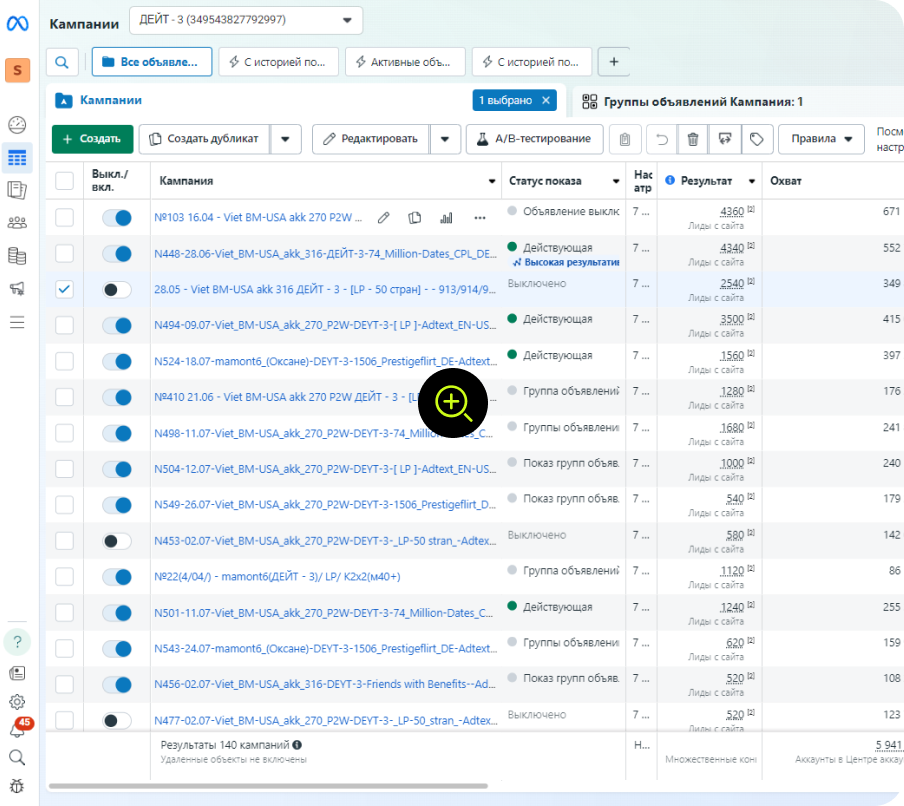Click the trash delete toolbar icon
904x806 pixels.
coord(693,139)
